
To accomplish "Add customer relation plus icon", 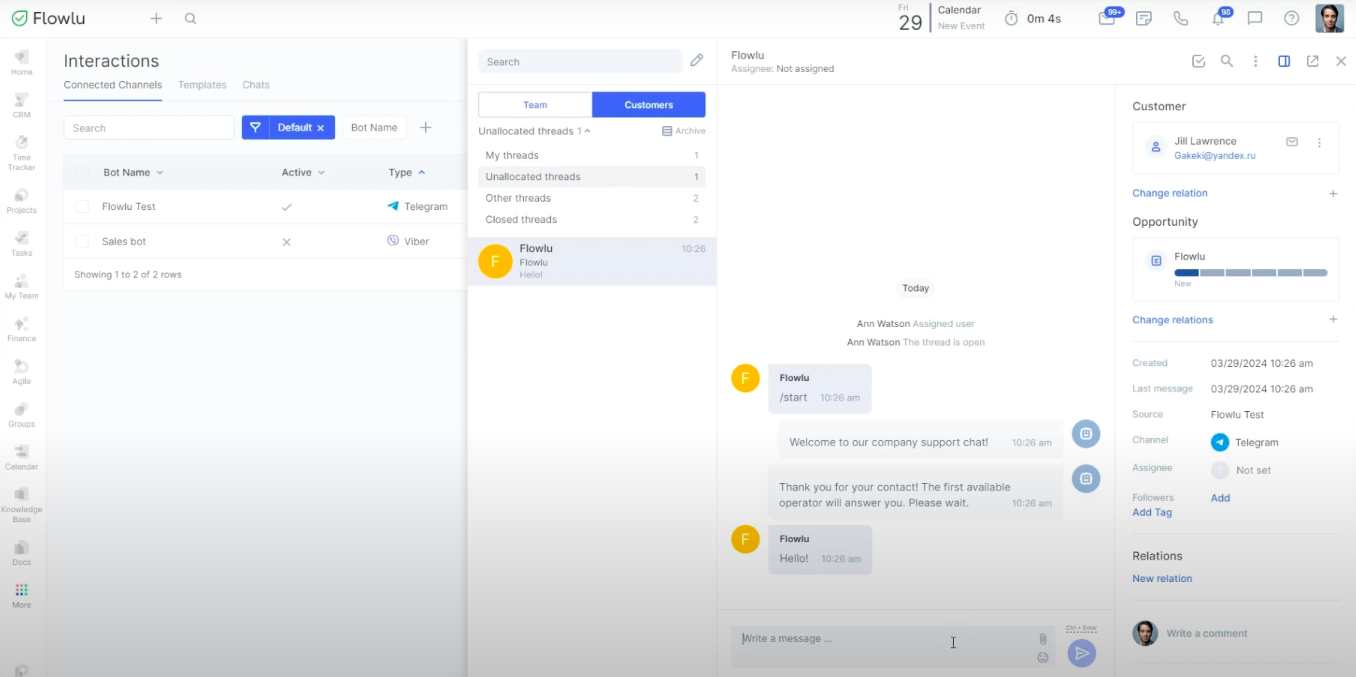I will [1333, 194].
